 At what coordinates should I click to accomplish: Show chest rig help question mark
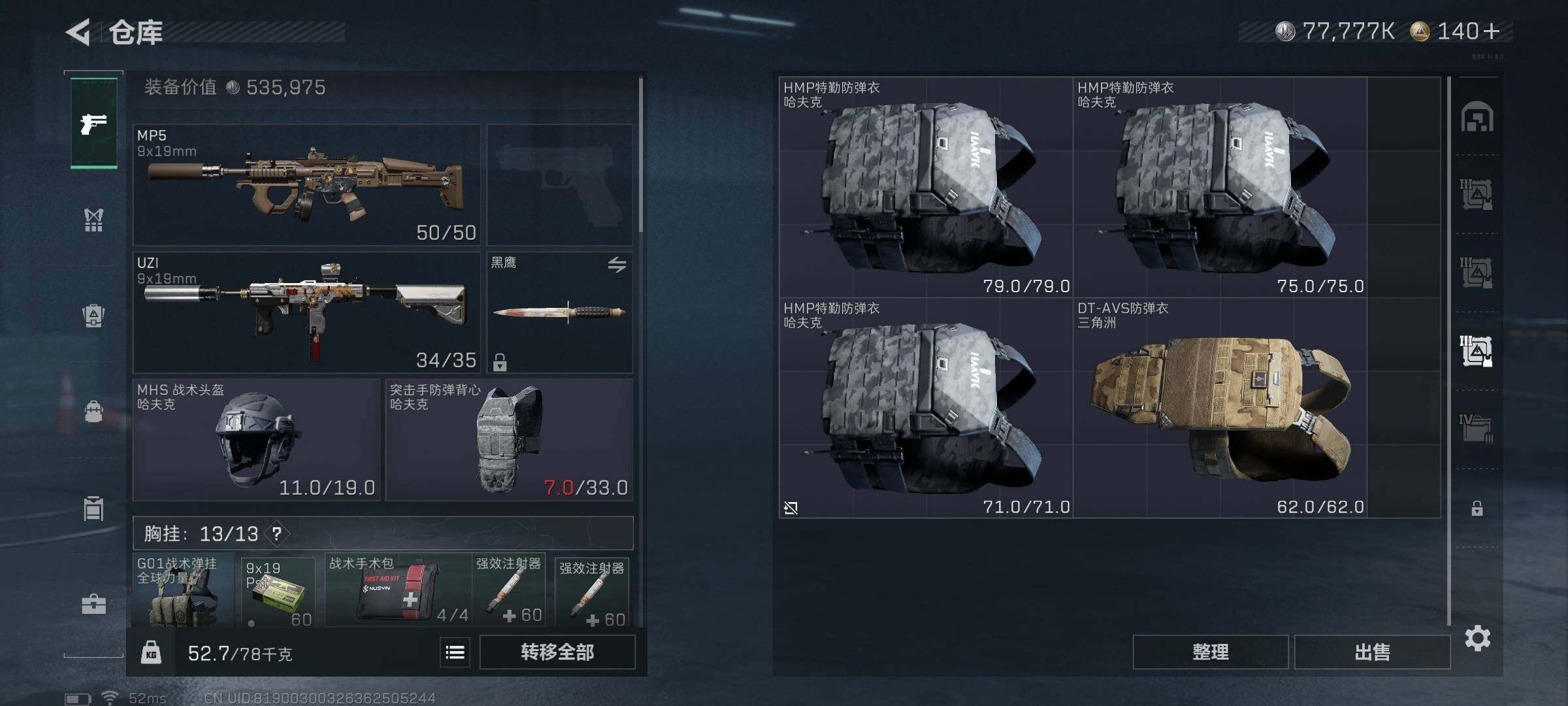(277, 534)
